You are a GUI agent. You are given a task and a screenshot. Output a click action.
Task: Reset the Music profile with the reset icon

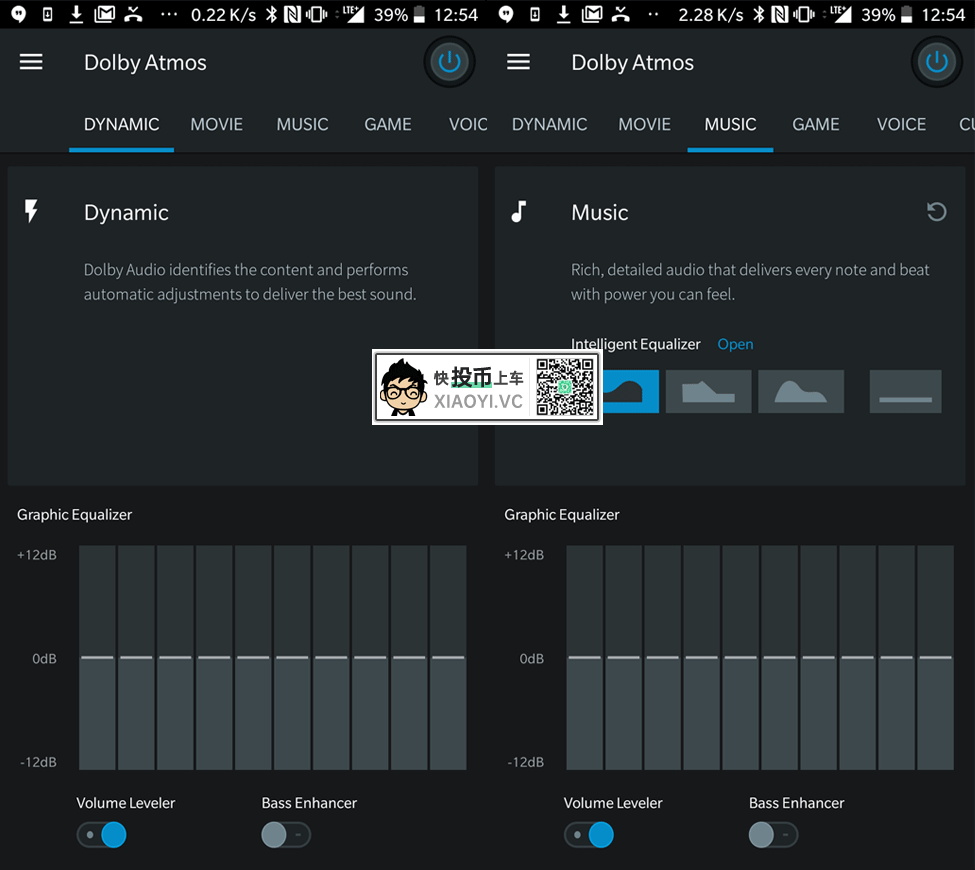936,212
